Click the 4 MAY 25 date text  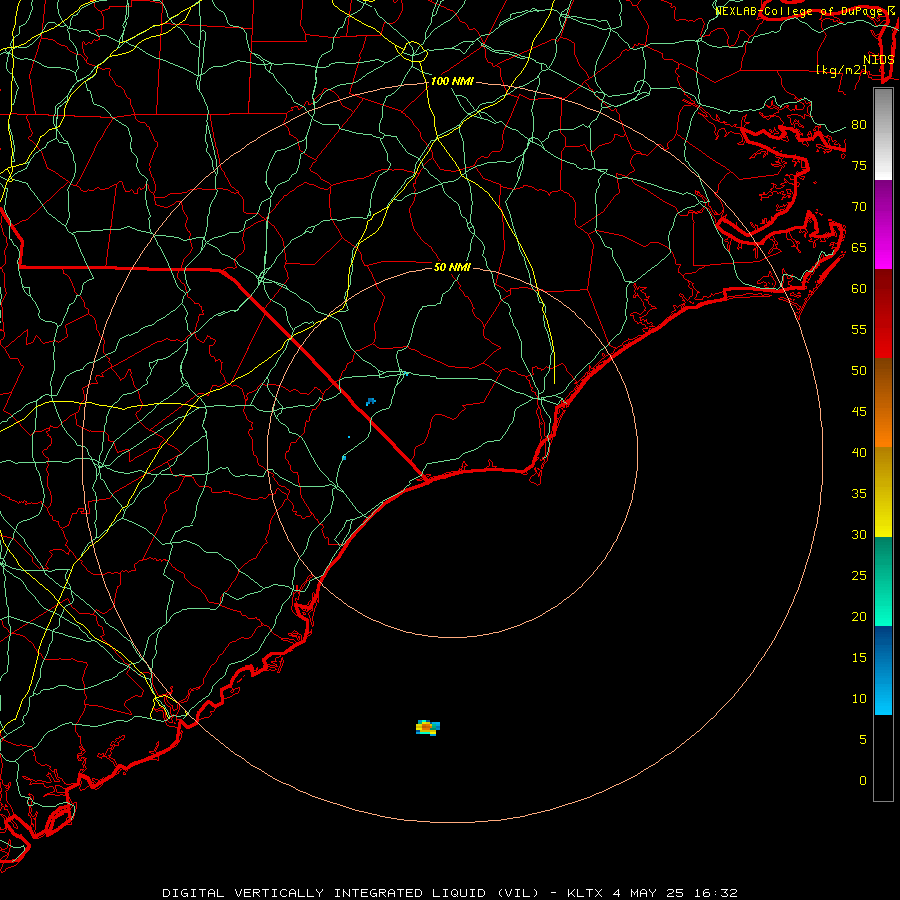coord(648,893)
